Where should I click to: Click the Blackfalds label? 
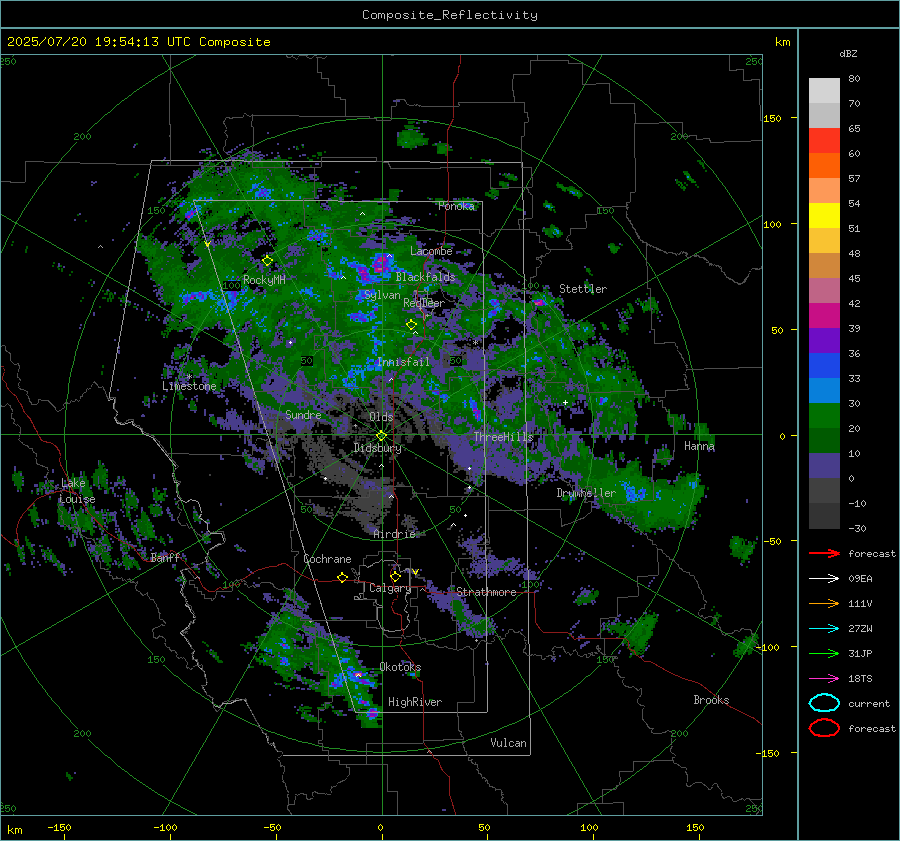point(425,277)
